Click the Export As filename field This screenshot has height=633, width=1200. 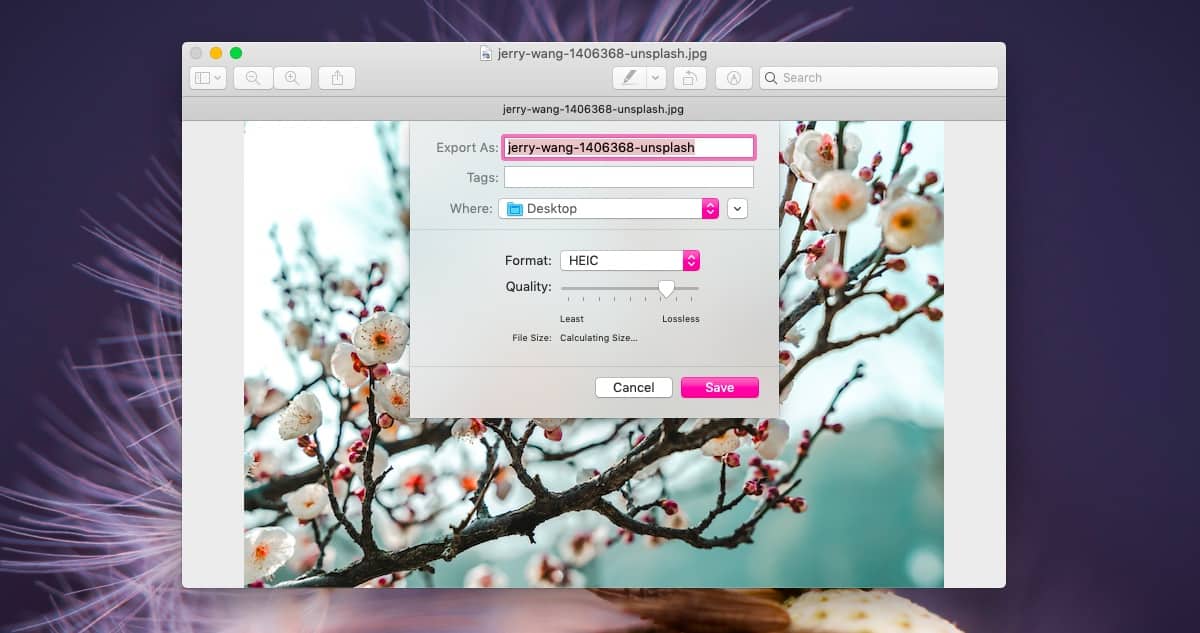pyautogui.click(x=629, y=147)
